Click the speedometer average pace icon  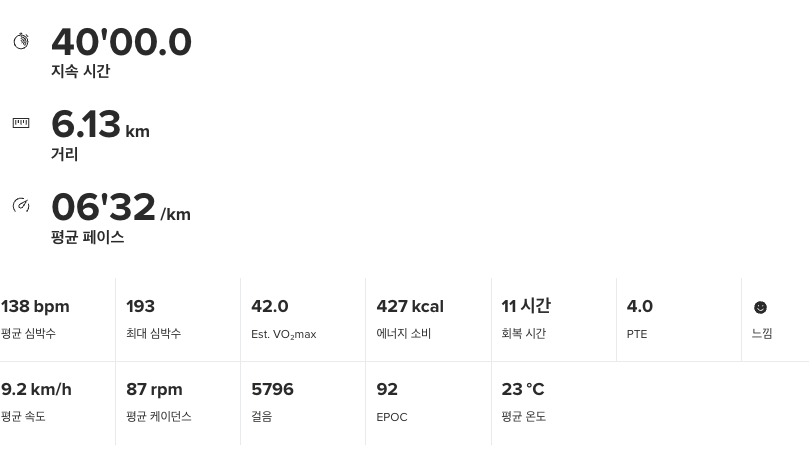tap(21, 205)
